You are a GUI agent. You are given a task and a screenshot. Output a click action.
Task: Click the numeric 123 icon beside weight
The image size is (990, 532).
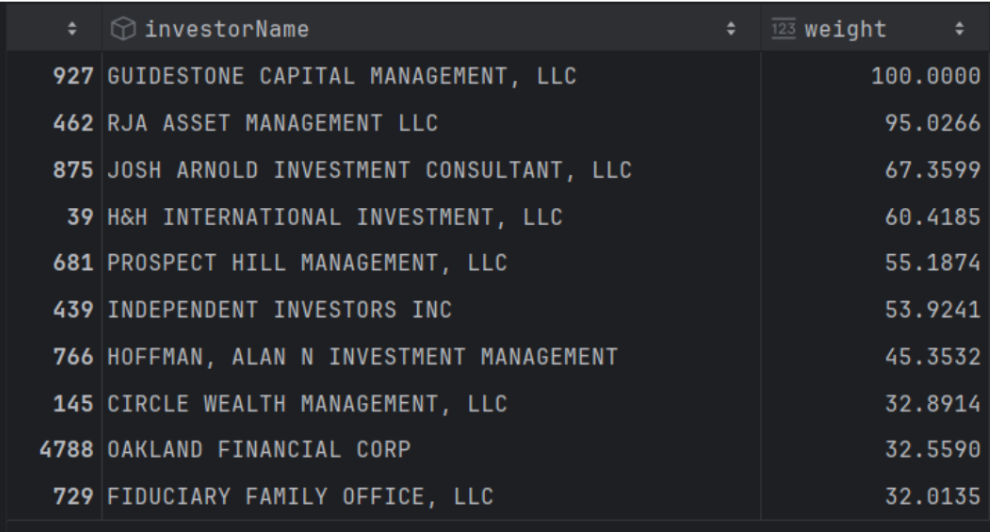pyautogui.click(x=784, y=30)
